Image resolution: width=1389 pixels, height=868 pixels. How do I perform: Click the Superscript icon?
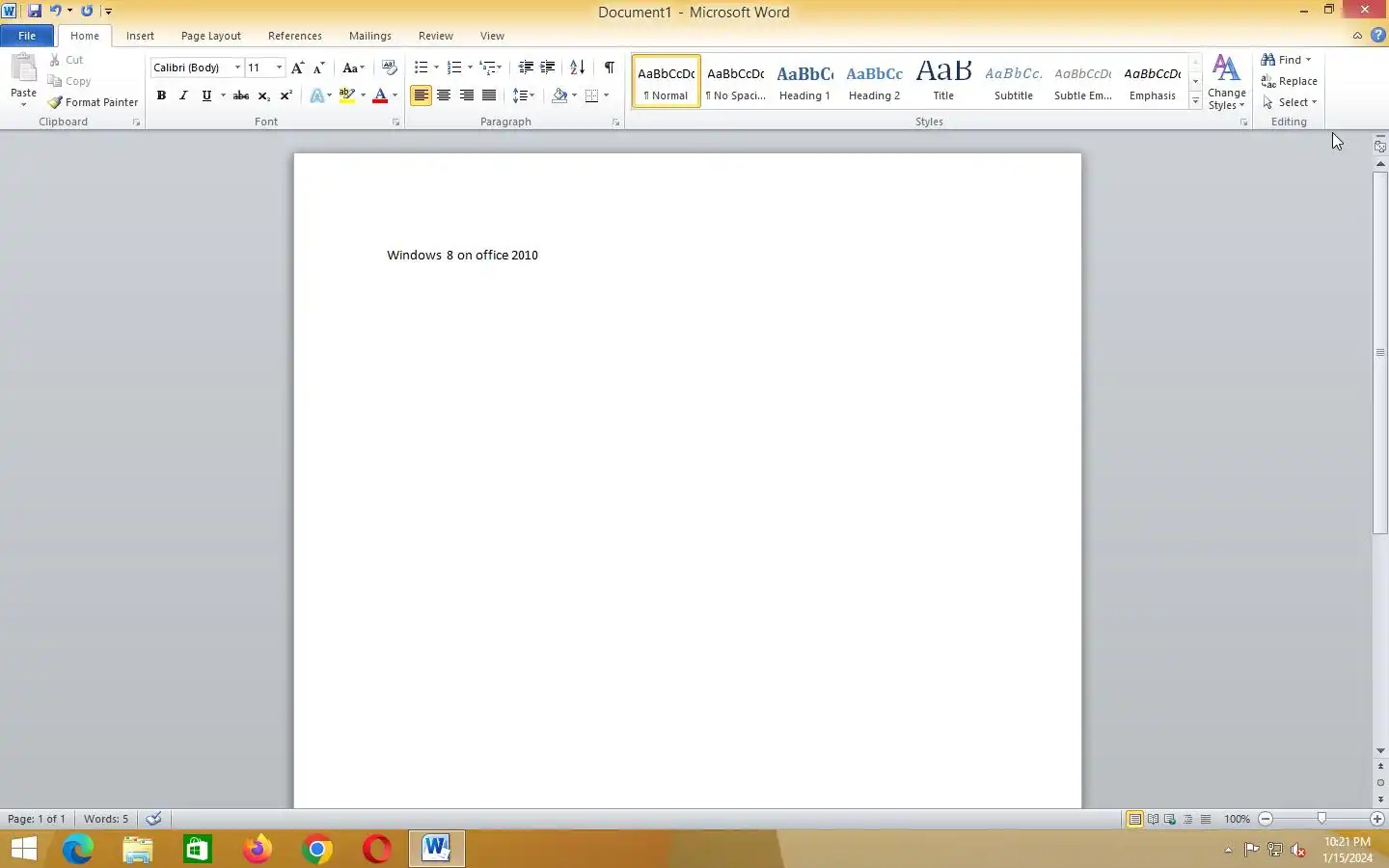[286, 95]
